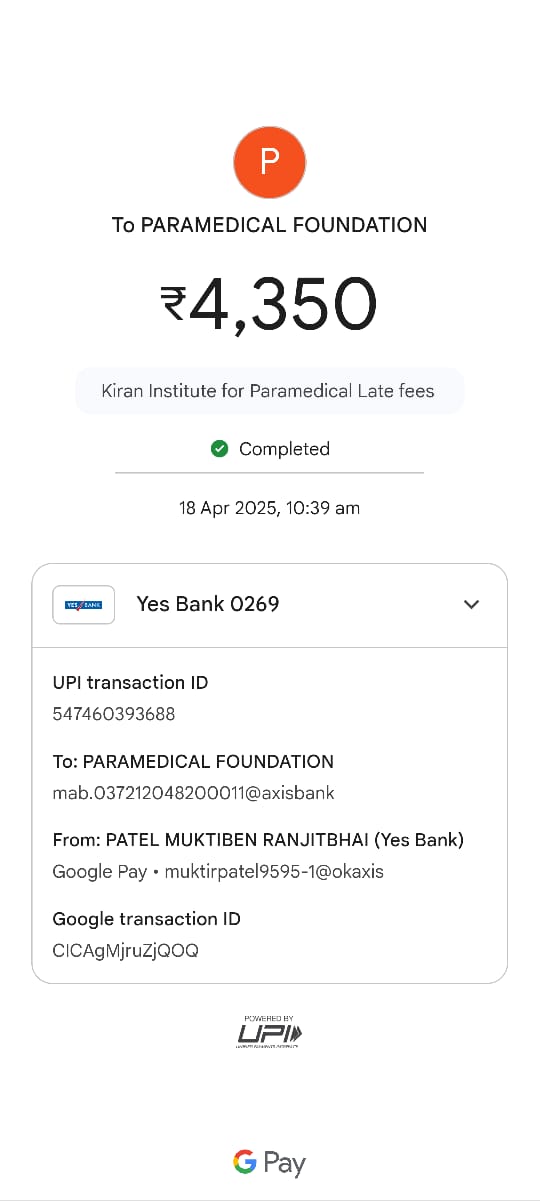Tap the Google Pay logo at bottom
The image size is (540, 1201).
[x=269, y=1163]
